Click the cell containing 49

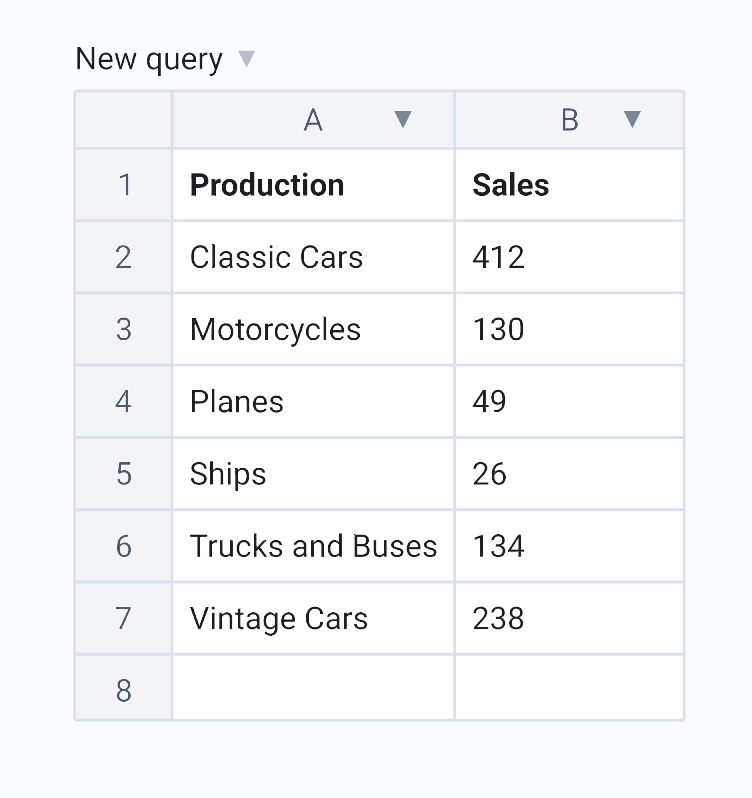569,402
